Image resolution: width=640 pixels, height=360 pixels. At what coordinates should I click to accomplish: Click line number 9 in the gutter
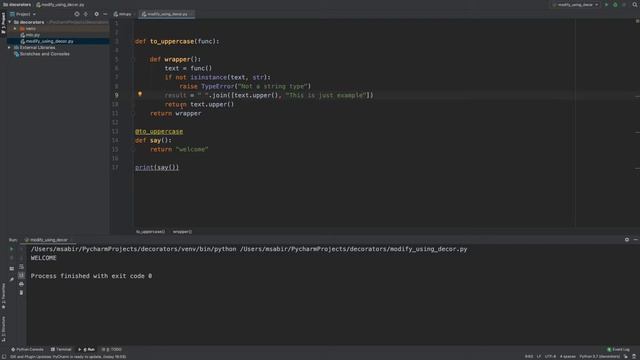pos(116,95)
